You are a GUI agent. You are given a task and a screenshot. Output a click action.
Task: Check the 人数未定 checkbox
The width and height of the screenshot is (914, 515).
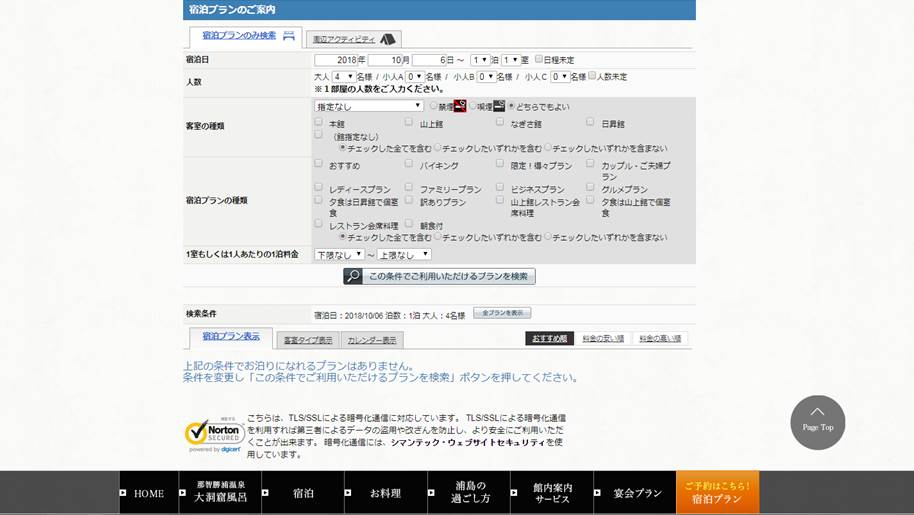tap(592, 76)
